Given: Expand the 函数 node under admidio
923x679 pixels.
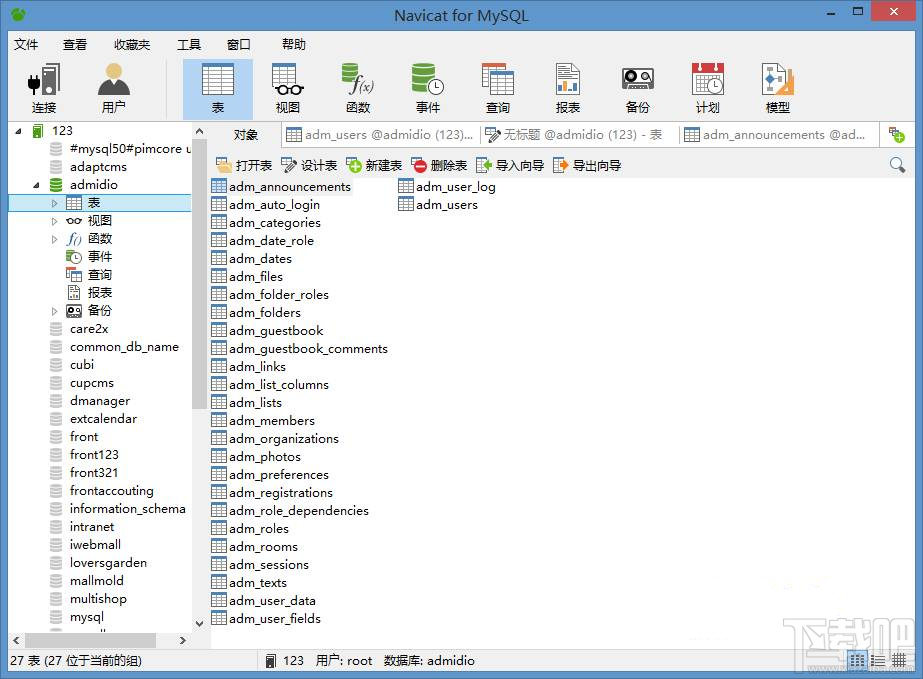Looking at the screenshot, I should click(55, 239).
